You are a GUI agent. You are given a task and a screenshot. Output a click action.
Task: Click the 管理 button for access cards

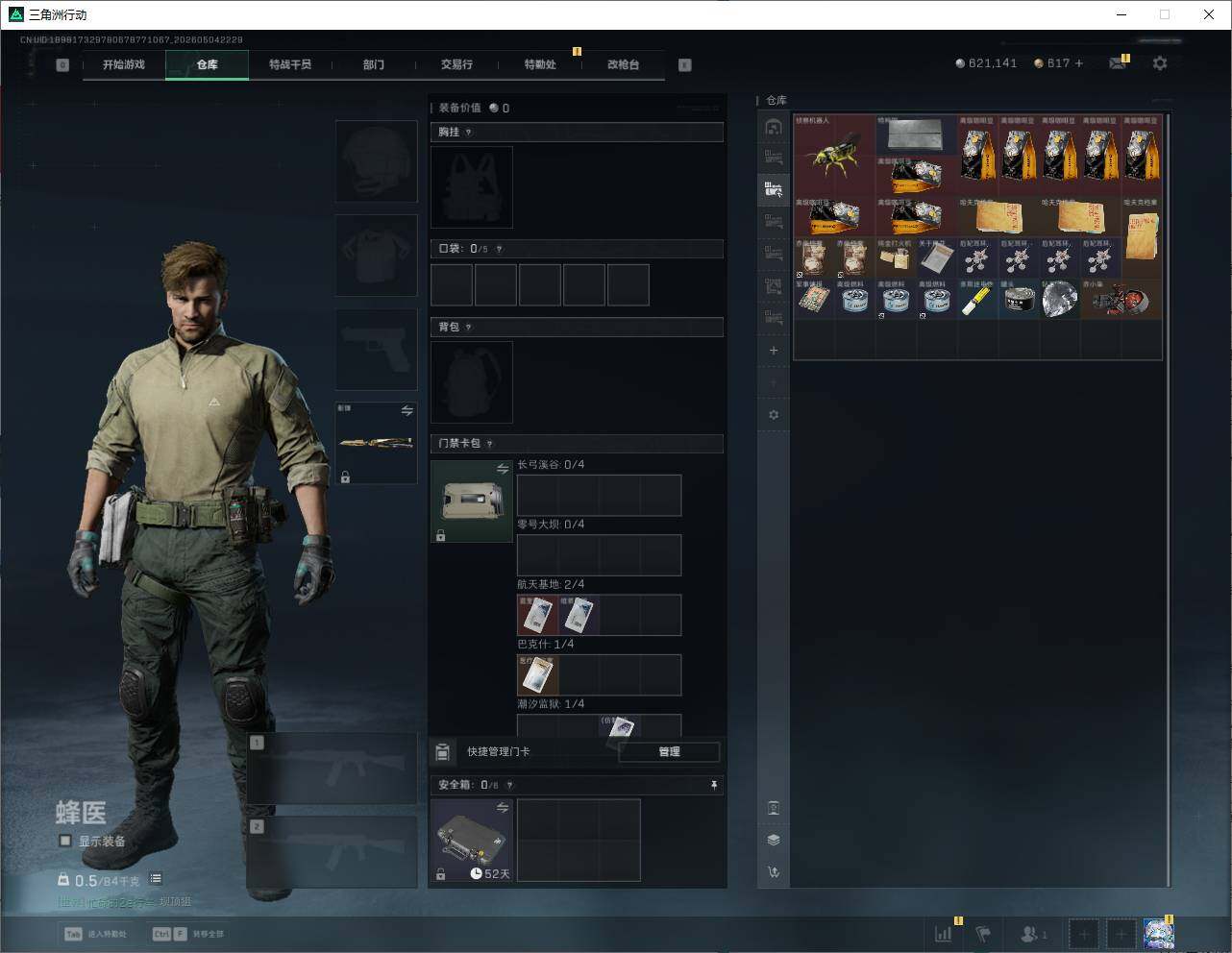tap(670, 752)
